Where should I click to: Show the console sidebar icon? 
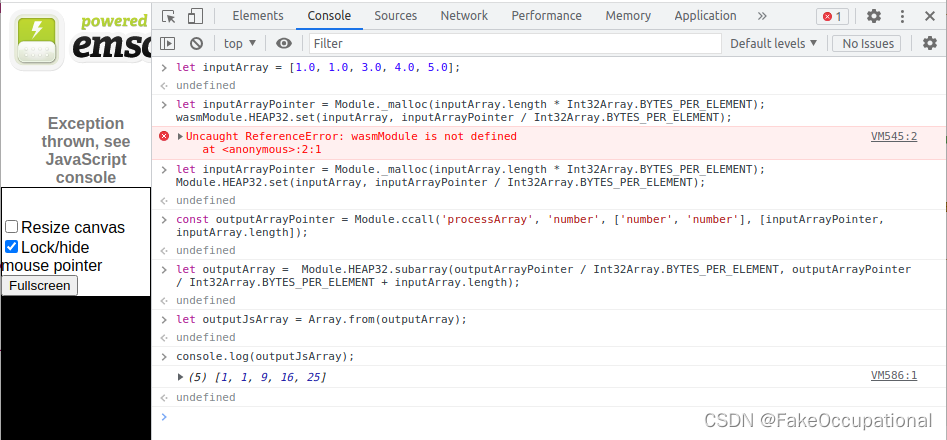(167, 43)
